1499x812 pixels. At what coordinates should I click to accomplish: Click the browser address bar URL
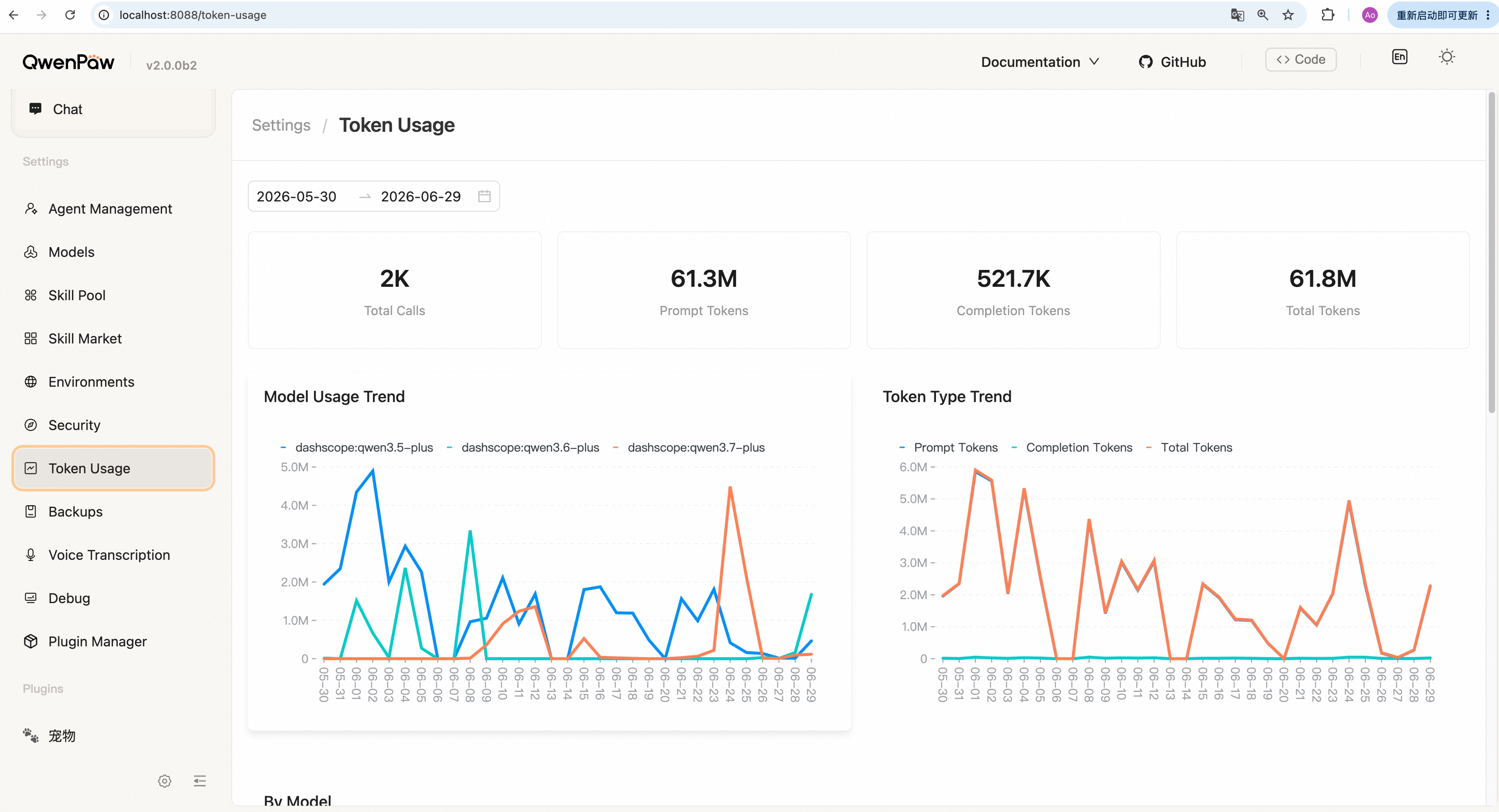point(193,15)
